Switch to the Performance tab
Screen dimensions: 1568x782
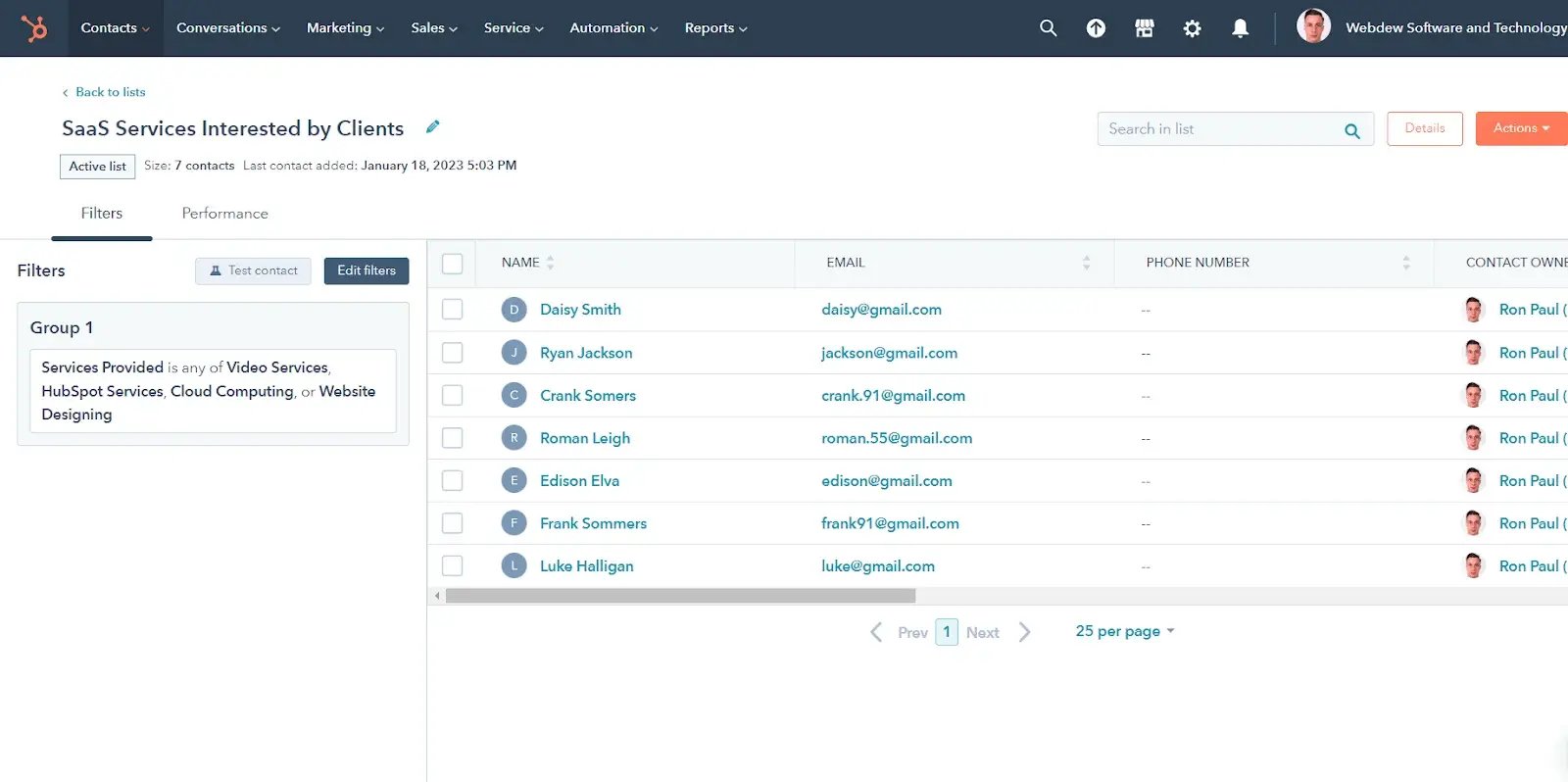[224, 214]
